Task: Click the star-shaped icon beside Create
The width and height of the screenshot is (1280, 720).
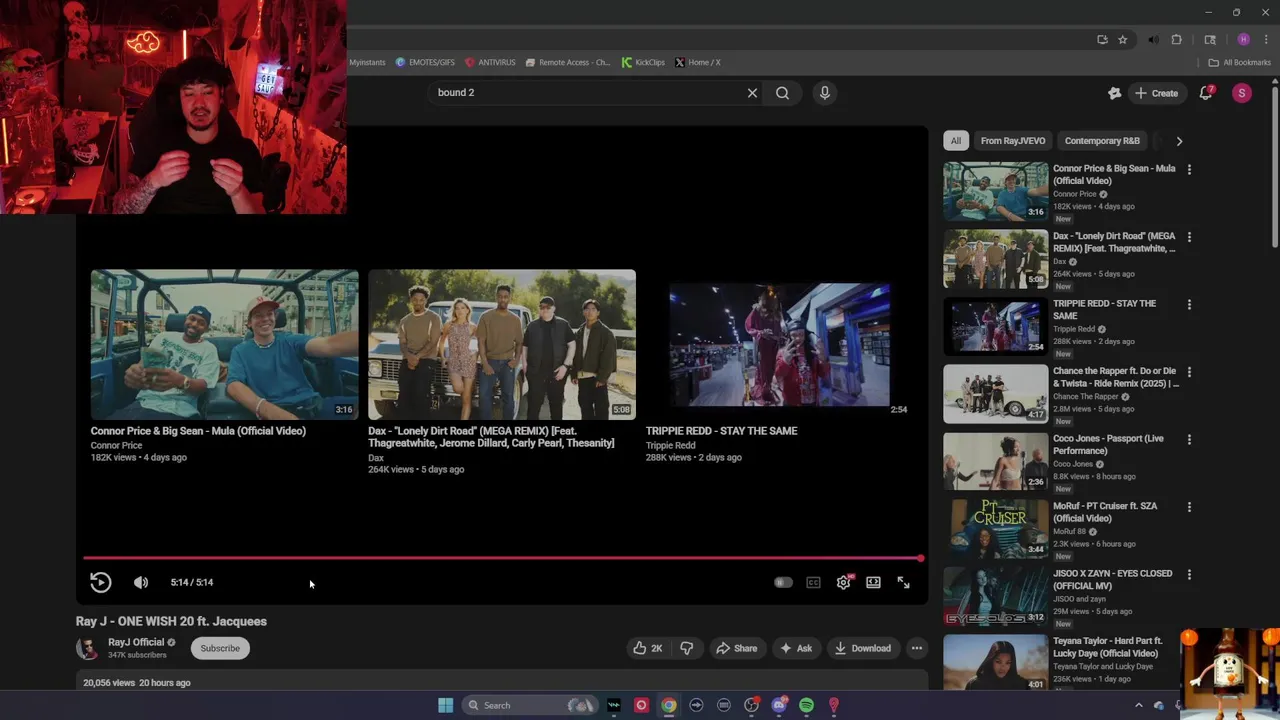Action: tap(1115, 93)
